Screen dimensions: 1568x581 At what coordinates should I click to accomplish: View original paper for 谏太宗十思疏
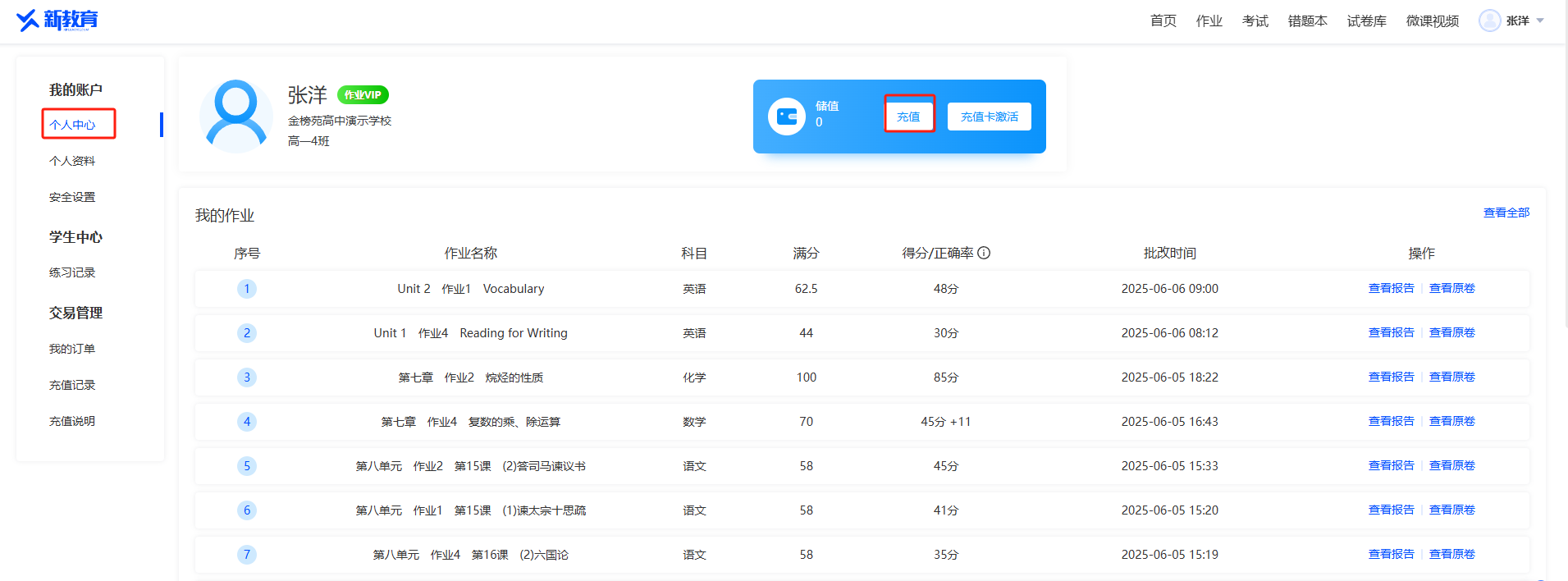click(x=1451, y=510)
